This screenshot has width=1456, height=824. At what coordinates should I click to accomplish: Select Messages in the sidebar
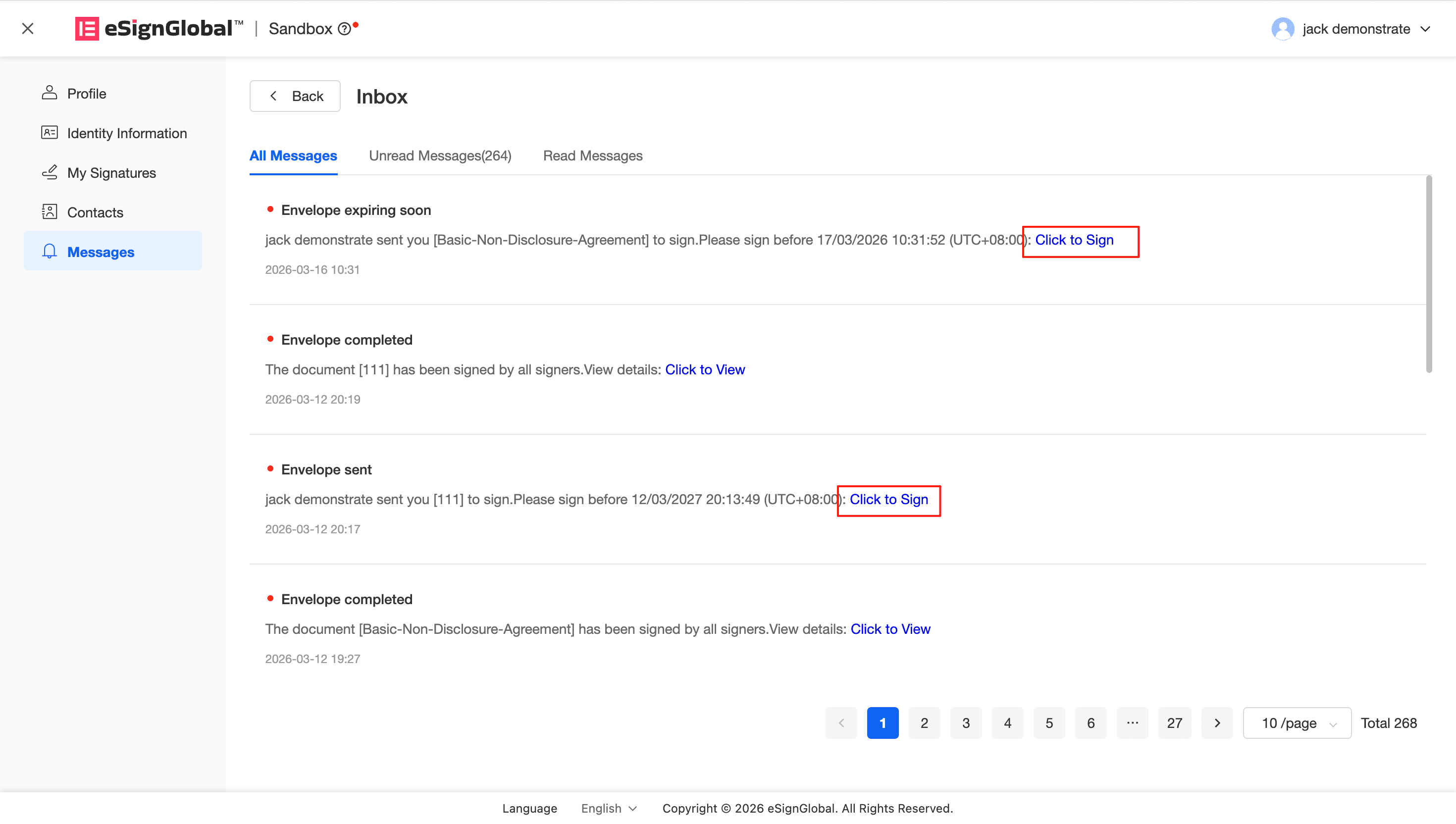(x=100, y=252)
